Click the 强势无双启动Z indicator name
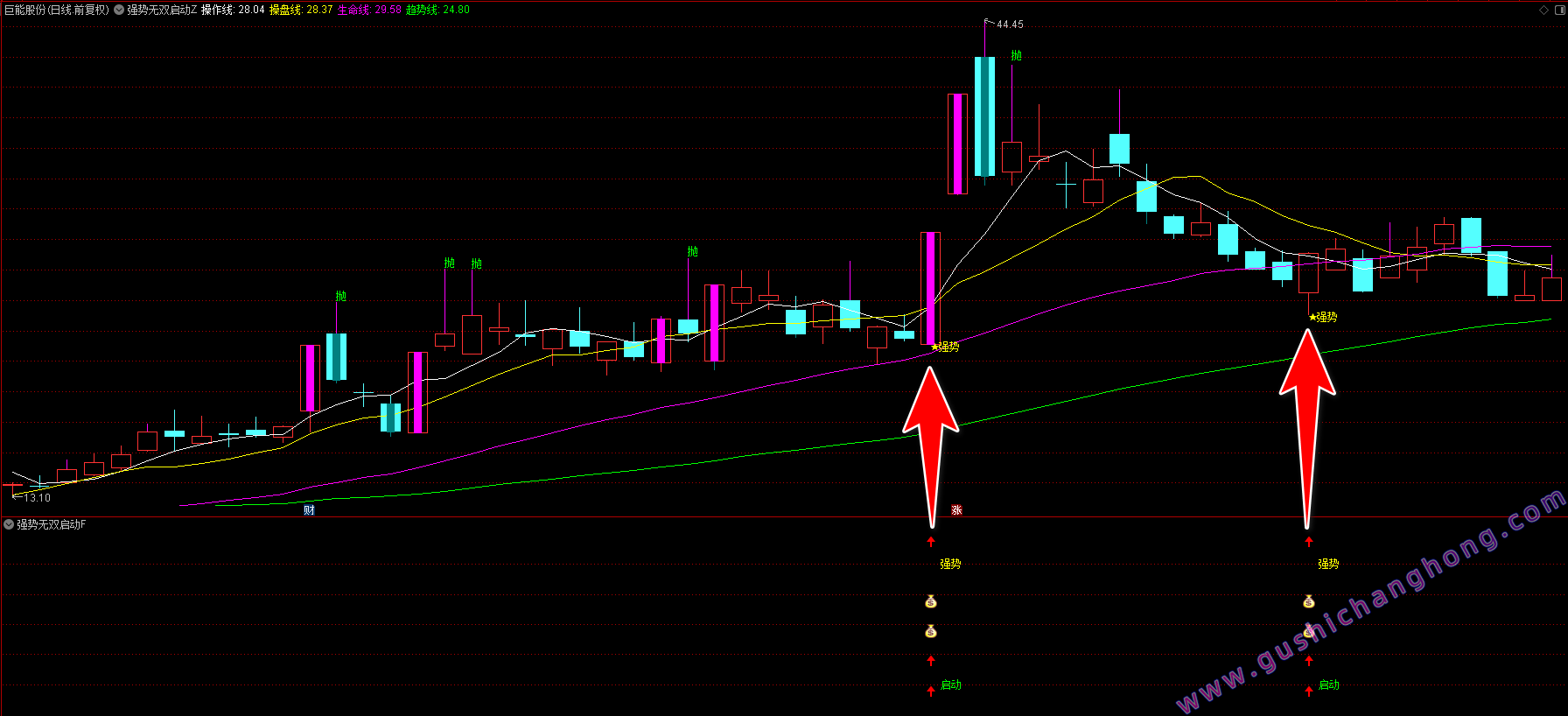Image resolution: width=1568 pixels, height=716 pixels. pyautogui.click(x=163, y=11)
